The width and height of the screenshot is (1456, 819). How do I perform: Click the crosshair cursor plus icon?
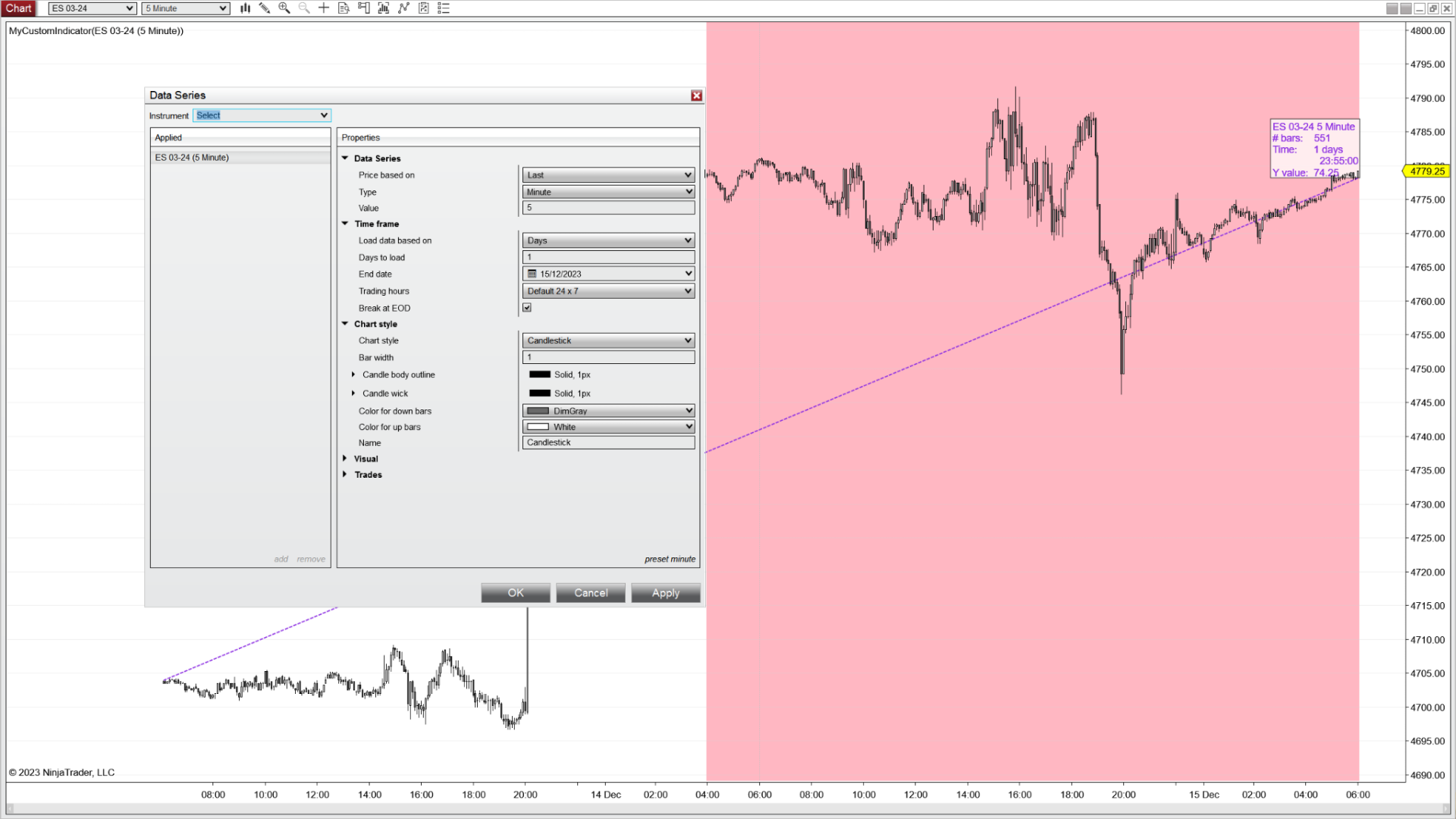[x=324, y=8]
